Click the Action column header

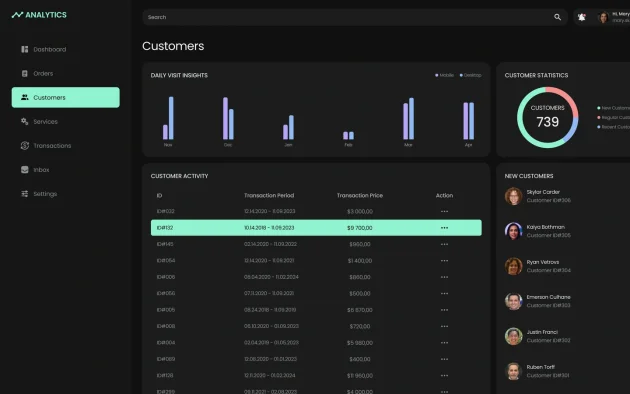pyautogui.click(x=444, y=196)
